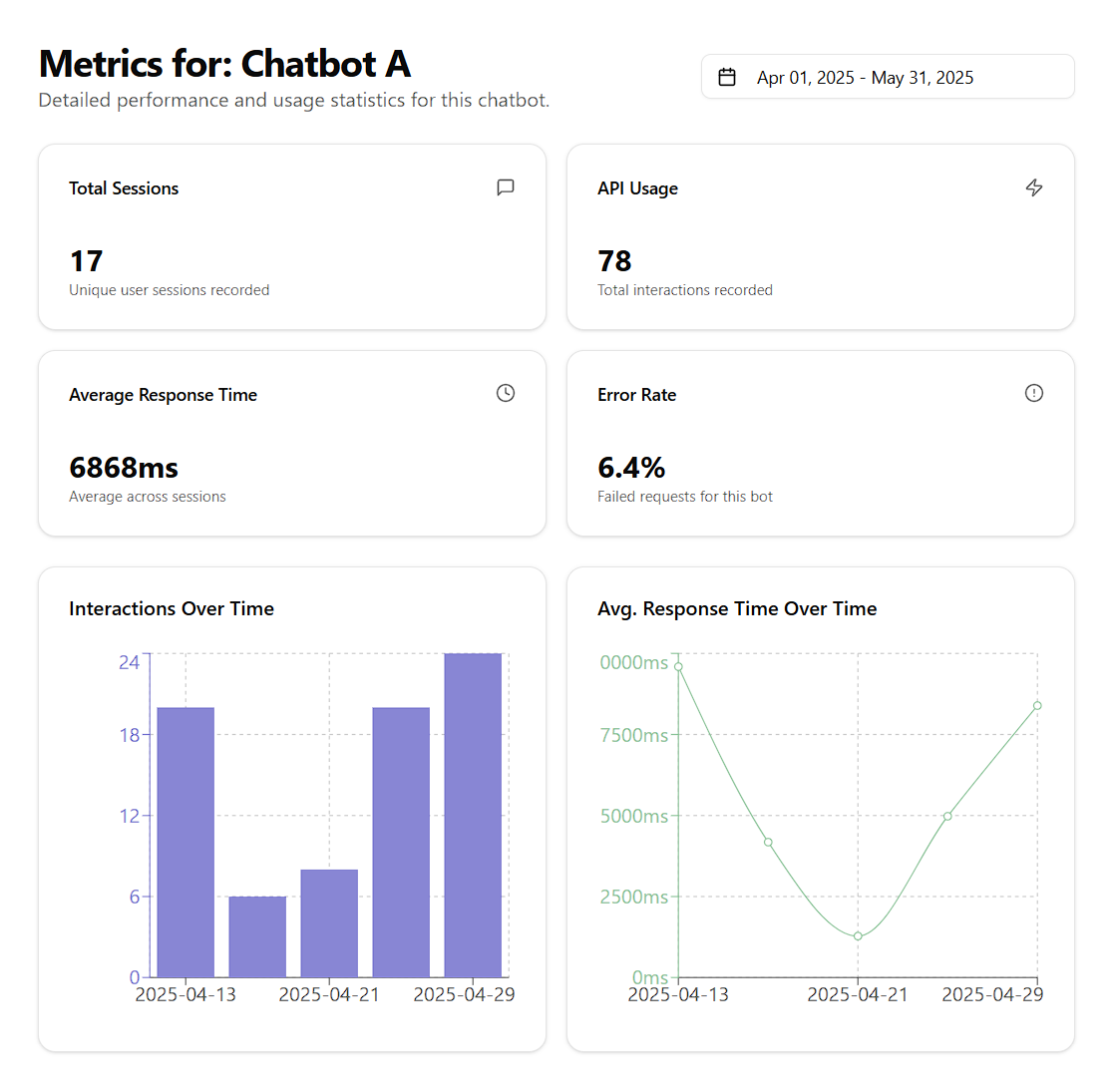Click the 6.4% error rate value
This screenshot has width=1114, height=1092.
(x=631, y=468)
